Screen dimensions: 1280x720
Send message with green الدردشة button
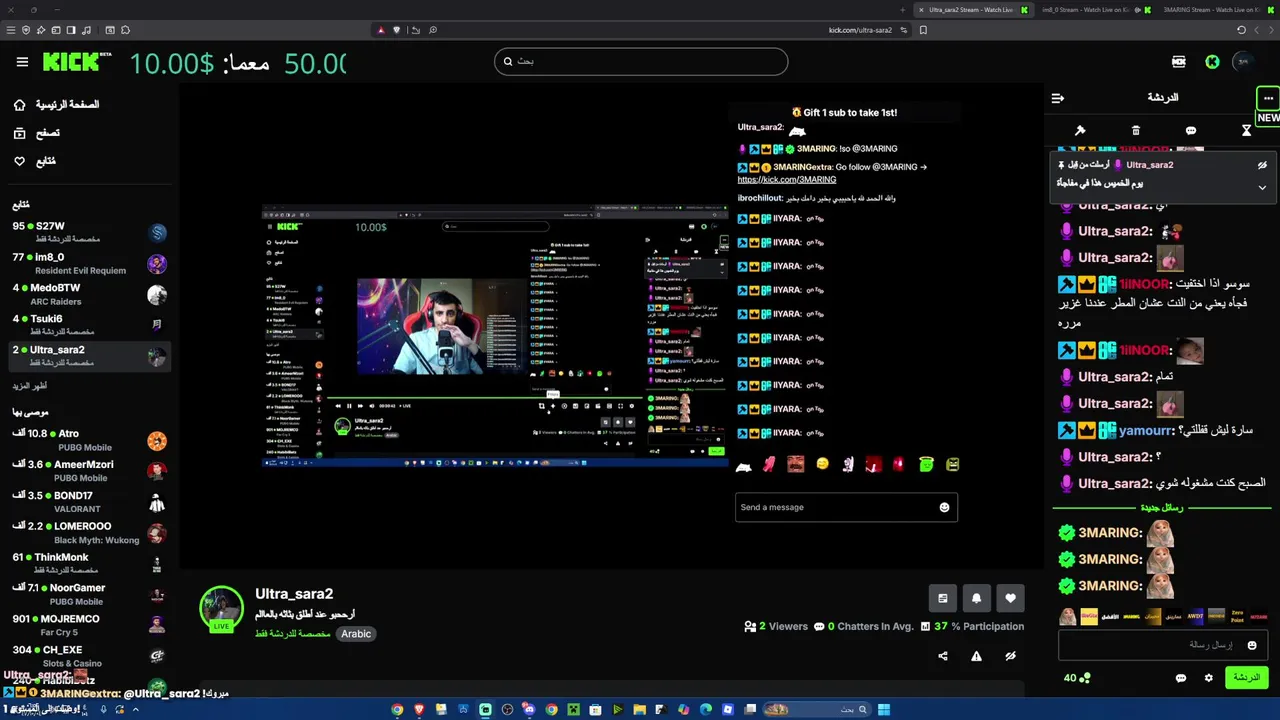click(x=1246, y=677)
